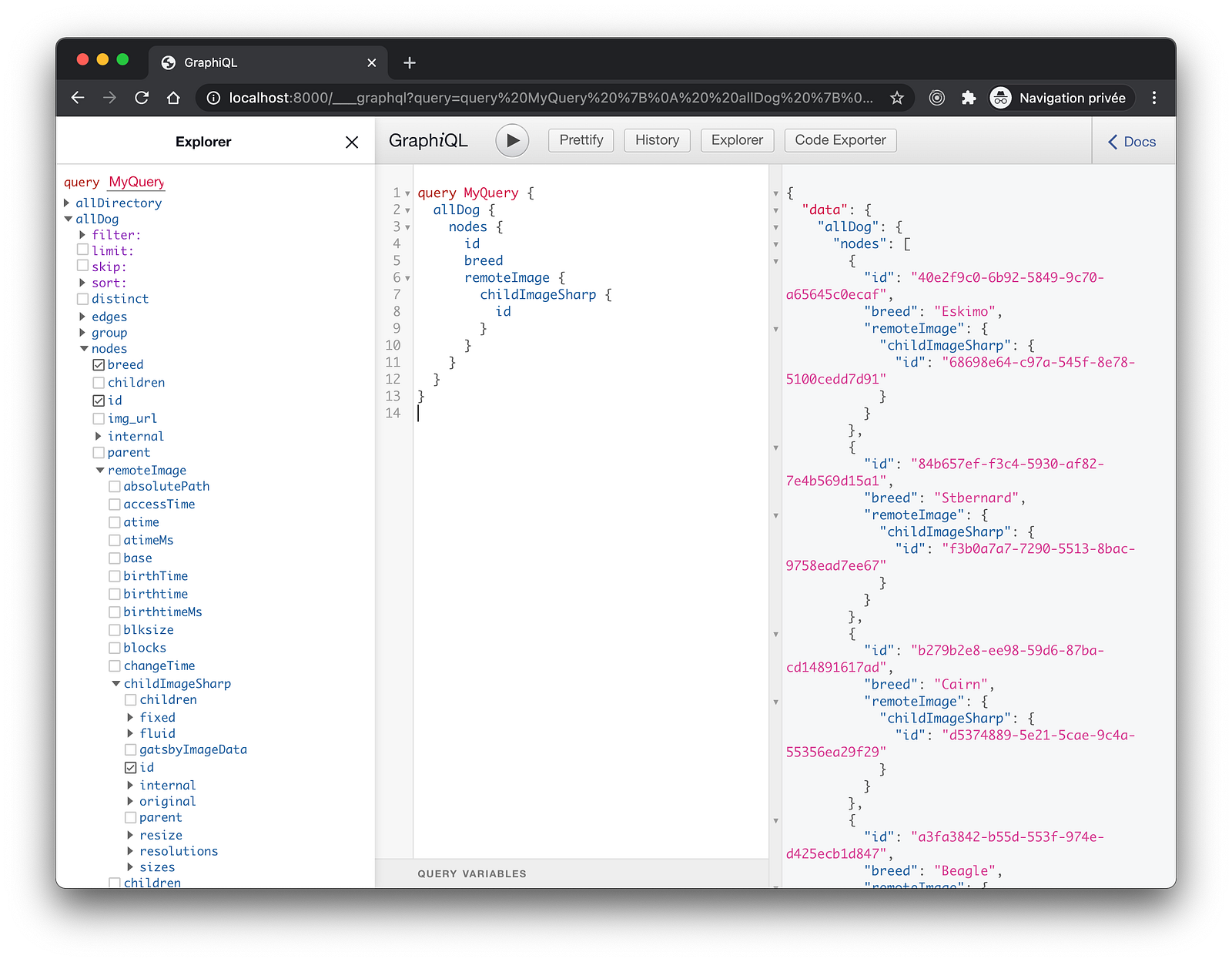
Task: Collapse the childImageSharp node in Explorer
Action: pyautogui.click(x=116, y=684)
